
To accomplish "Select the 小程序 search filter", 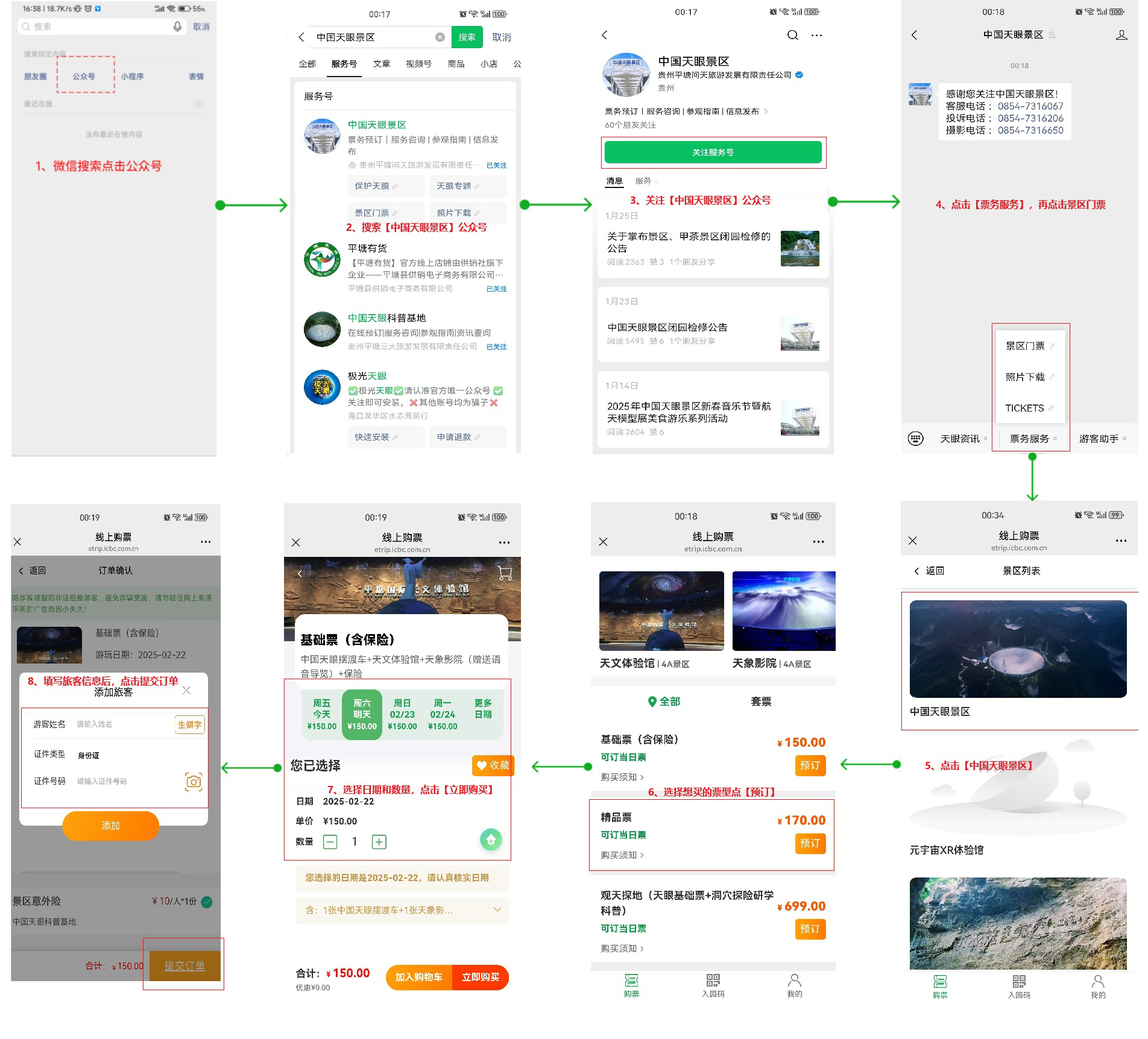I will [132, 77].
